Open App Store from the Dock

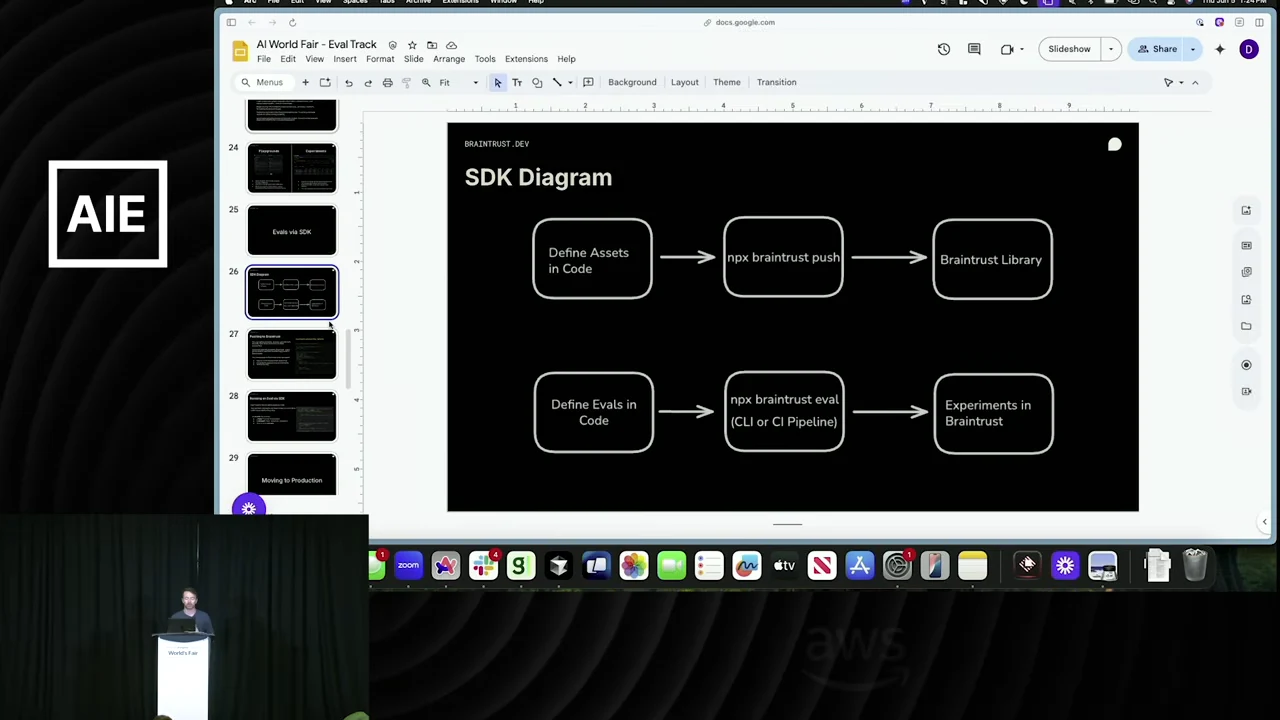860,566
